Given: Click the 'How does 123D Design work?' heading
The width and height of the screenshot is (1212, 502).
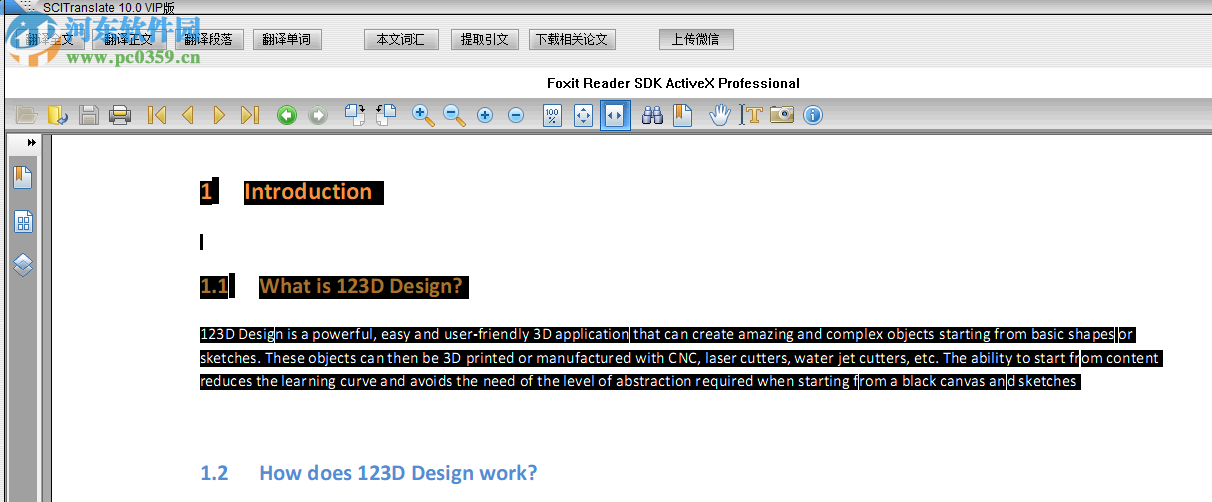Looking at the screenshot, I should click(398, 473).
